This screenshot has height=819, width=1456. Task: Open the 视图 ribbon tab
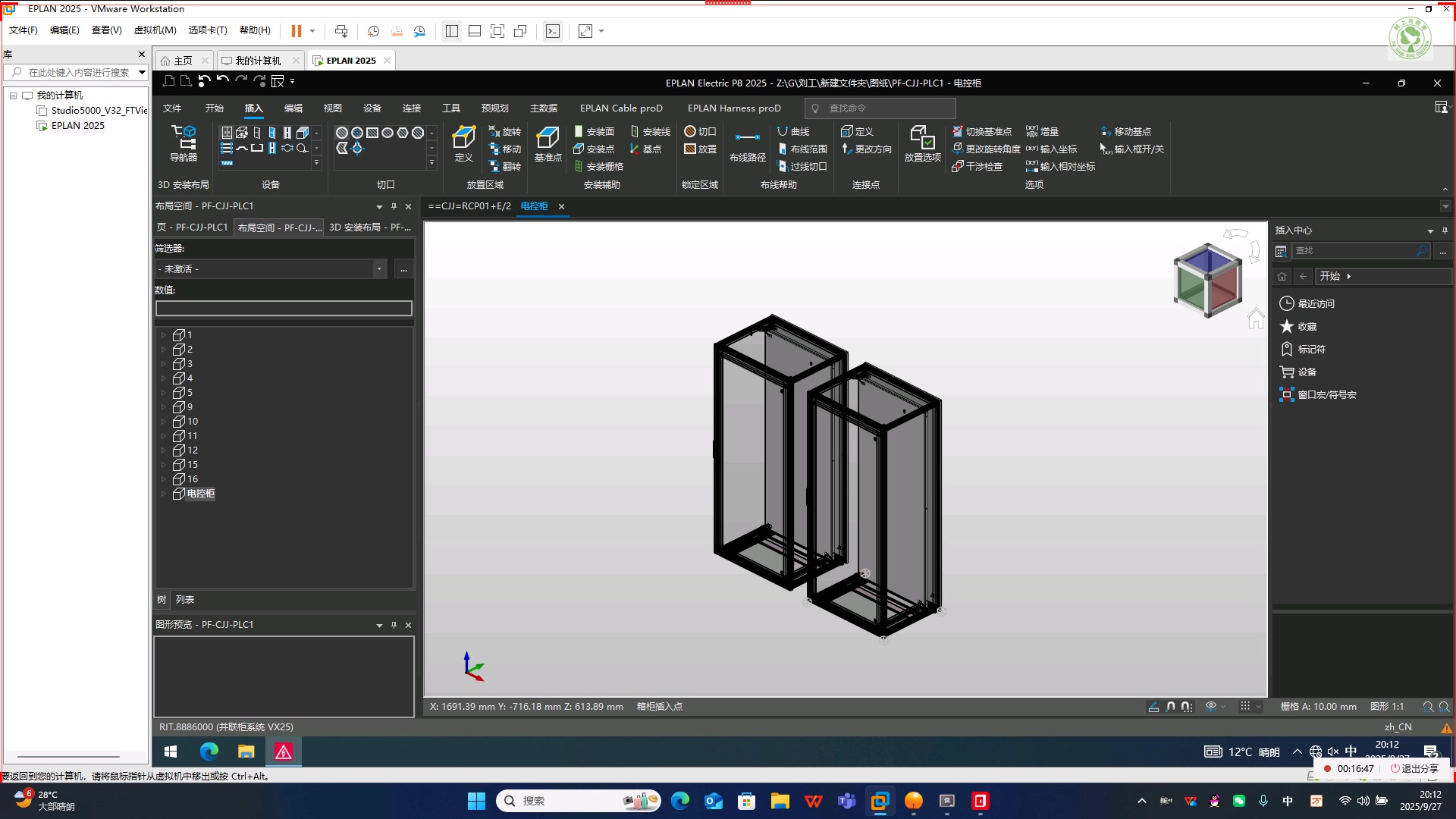(x=332, y=108)
